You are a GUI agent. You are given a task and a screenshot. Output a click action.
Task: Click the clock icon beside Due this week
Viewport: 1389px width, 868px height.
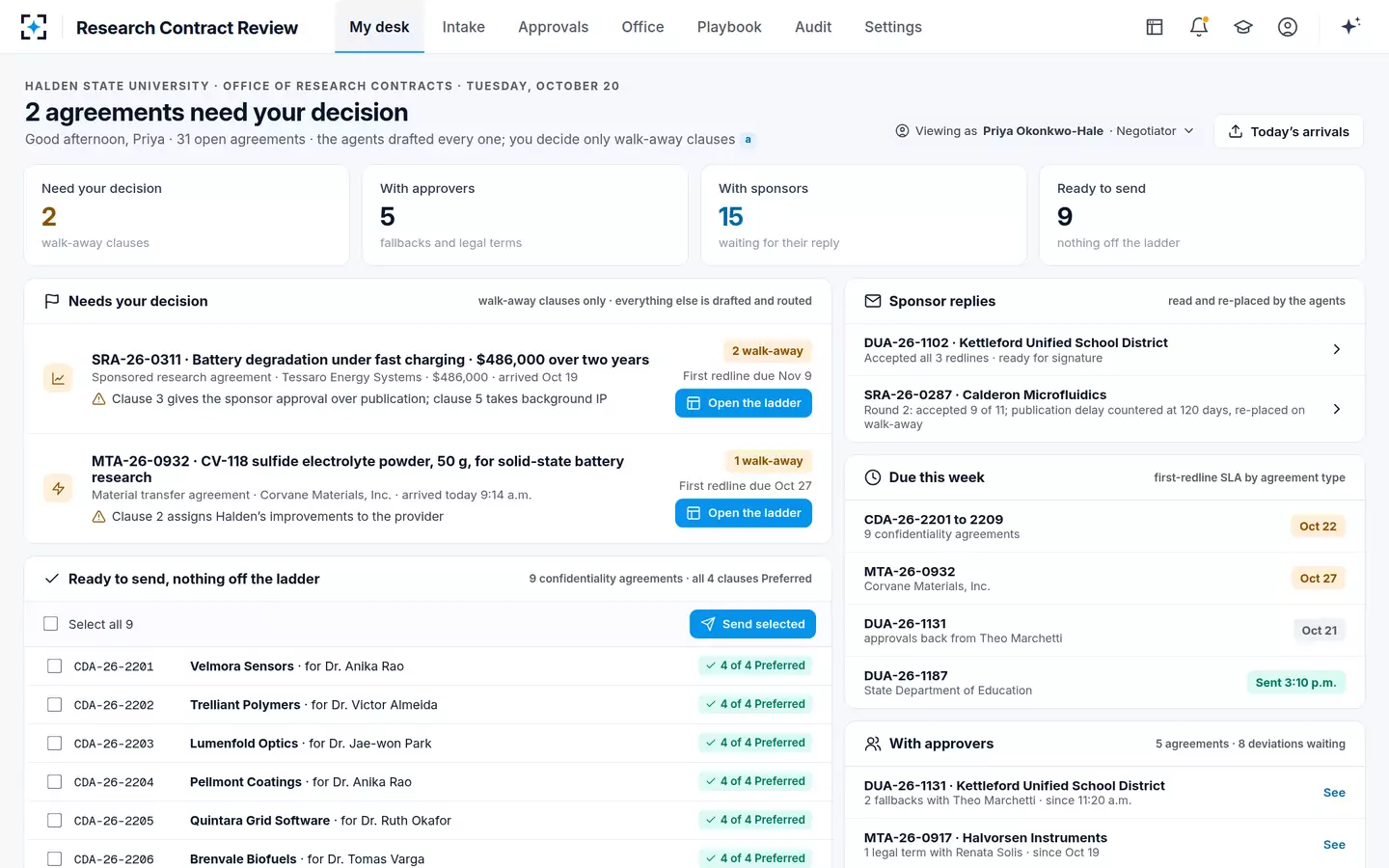(x=873, y=477)
